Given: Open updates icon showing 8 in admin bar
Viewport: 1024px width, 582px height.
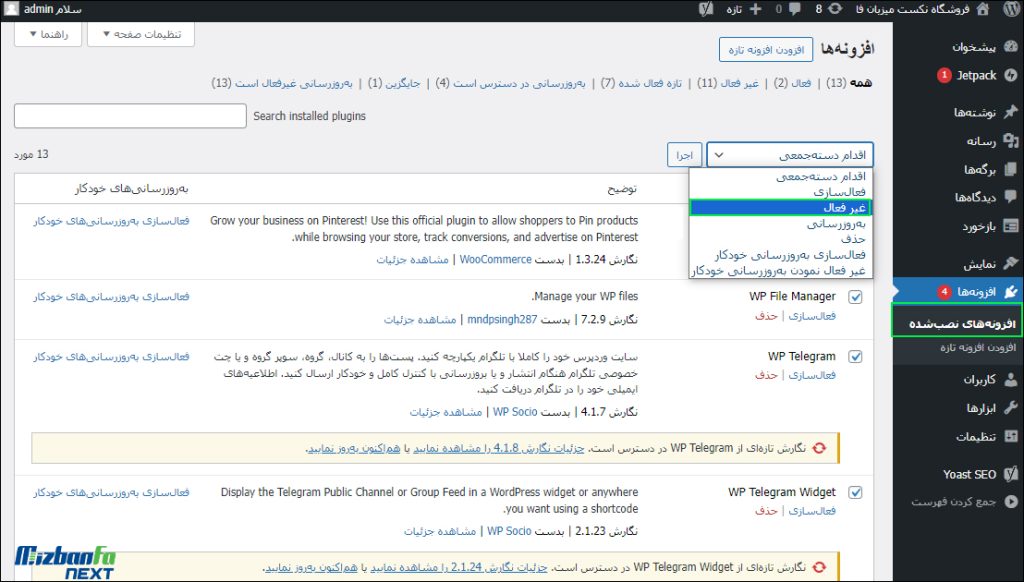Looking at the screenshot, I should [x=835, y=9].
